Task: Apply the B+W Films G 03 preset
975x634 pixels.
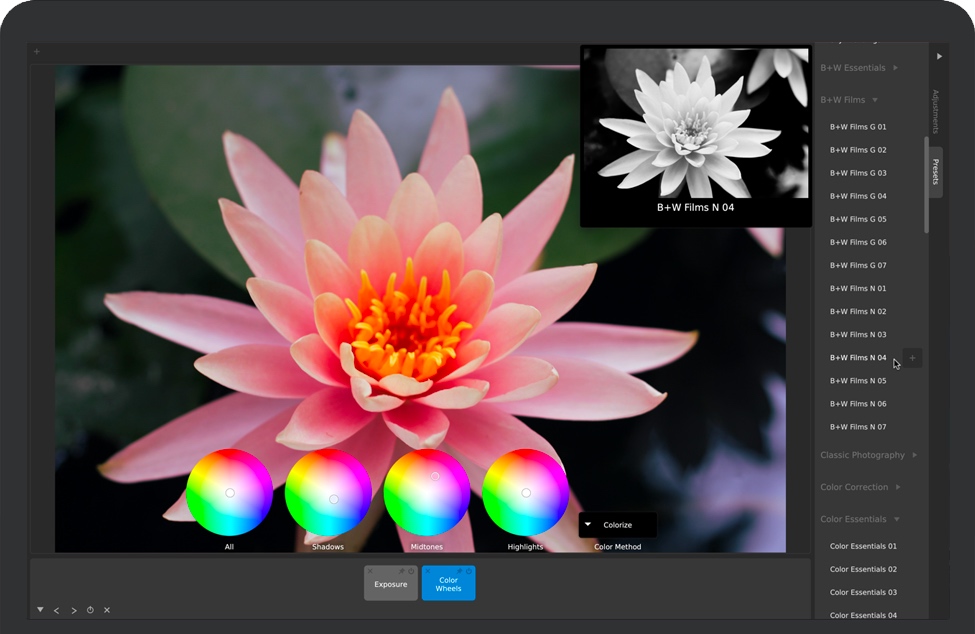Action: (858, 173)
